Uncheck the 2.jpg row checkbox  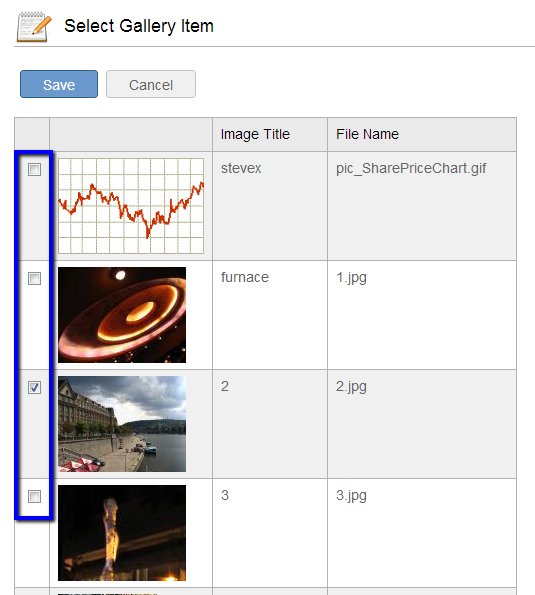[x=35, y=387]
